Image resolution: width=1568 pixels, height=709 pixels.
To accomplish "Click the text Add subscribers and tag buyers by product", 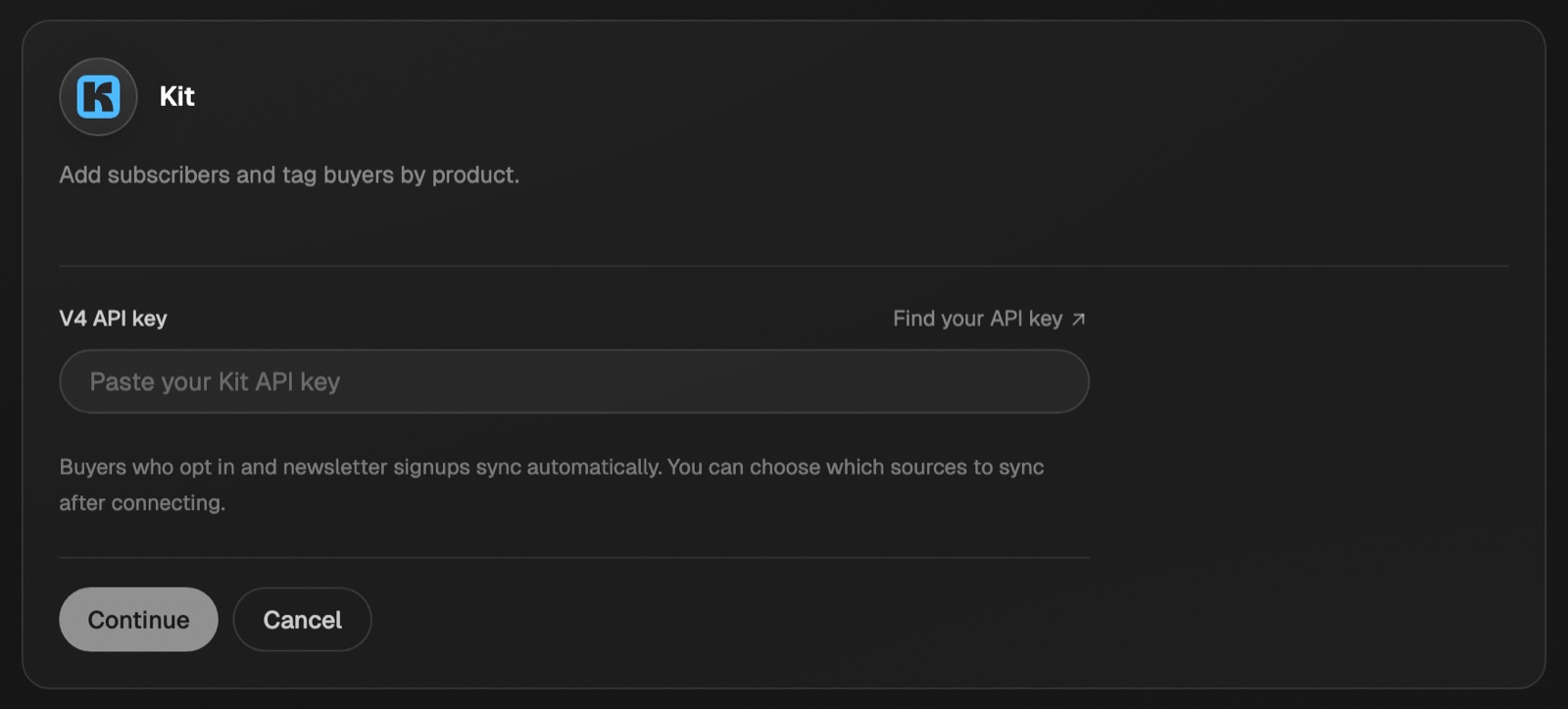I will [289, 175].
